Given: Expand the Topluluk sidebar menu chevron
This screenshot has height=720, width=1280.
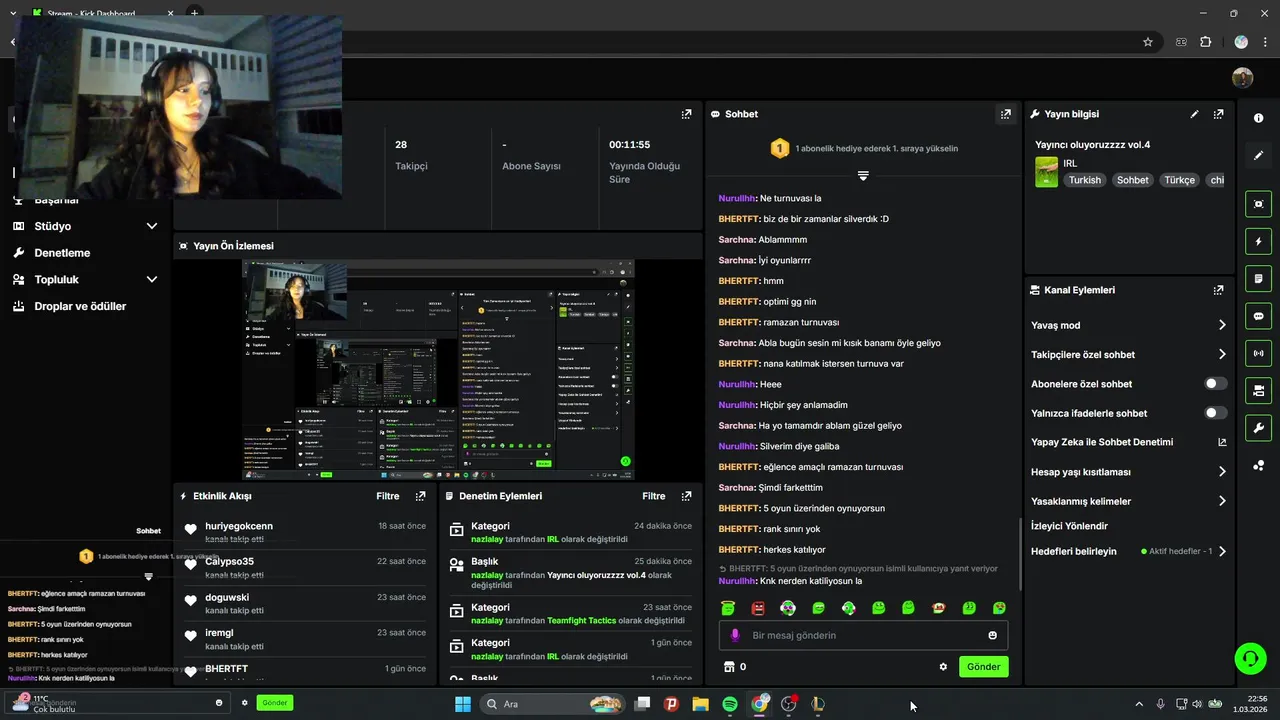Looking at the screenshot, I should coord(152,280).
